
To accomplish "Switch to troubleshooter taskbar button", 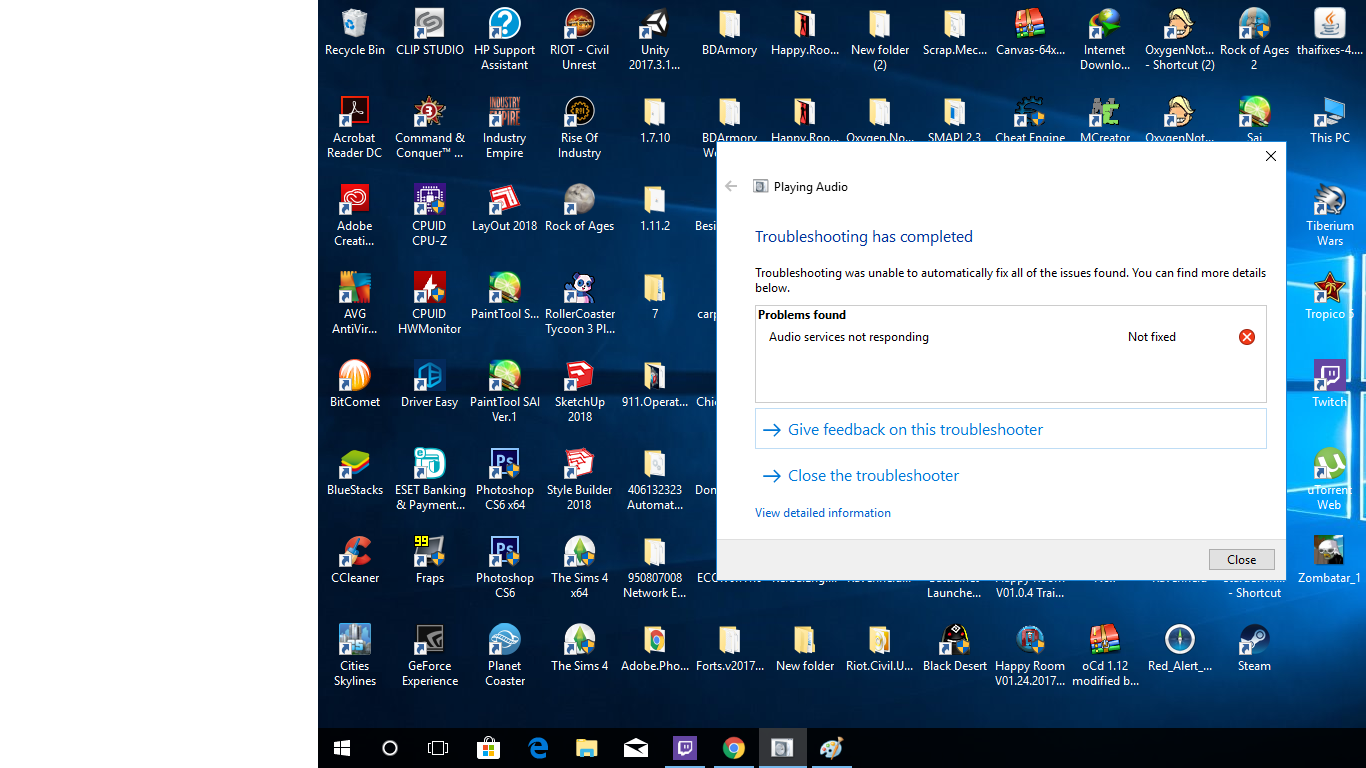I will click(x=782, y=748).
